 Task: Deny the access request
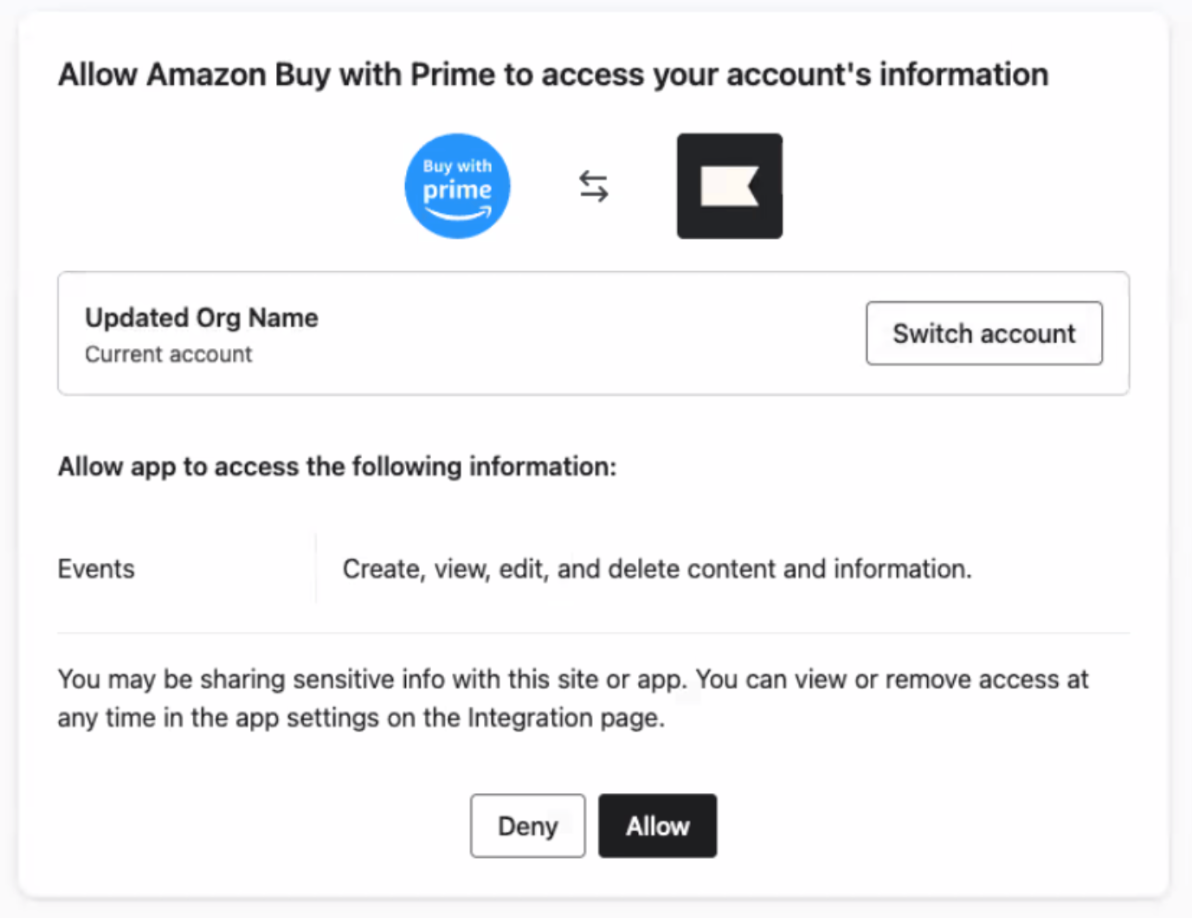(527, 826)
